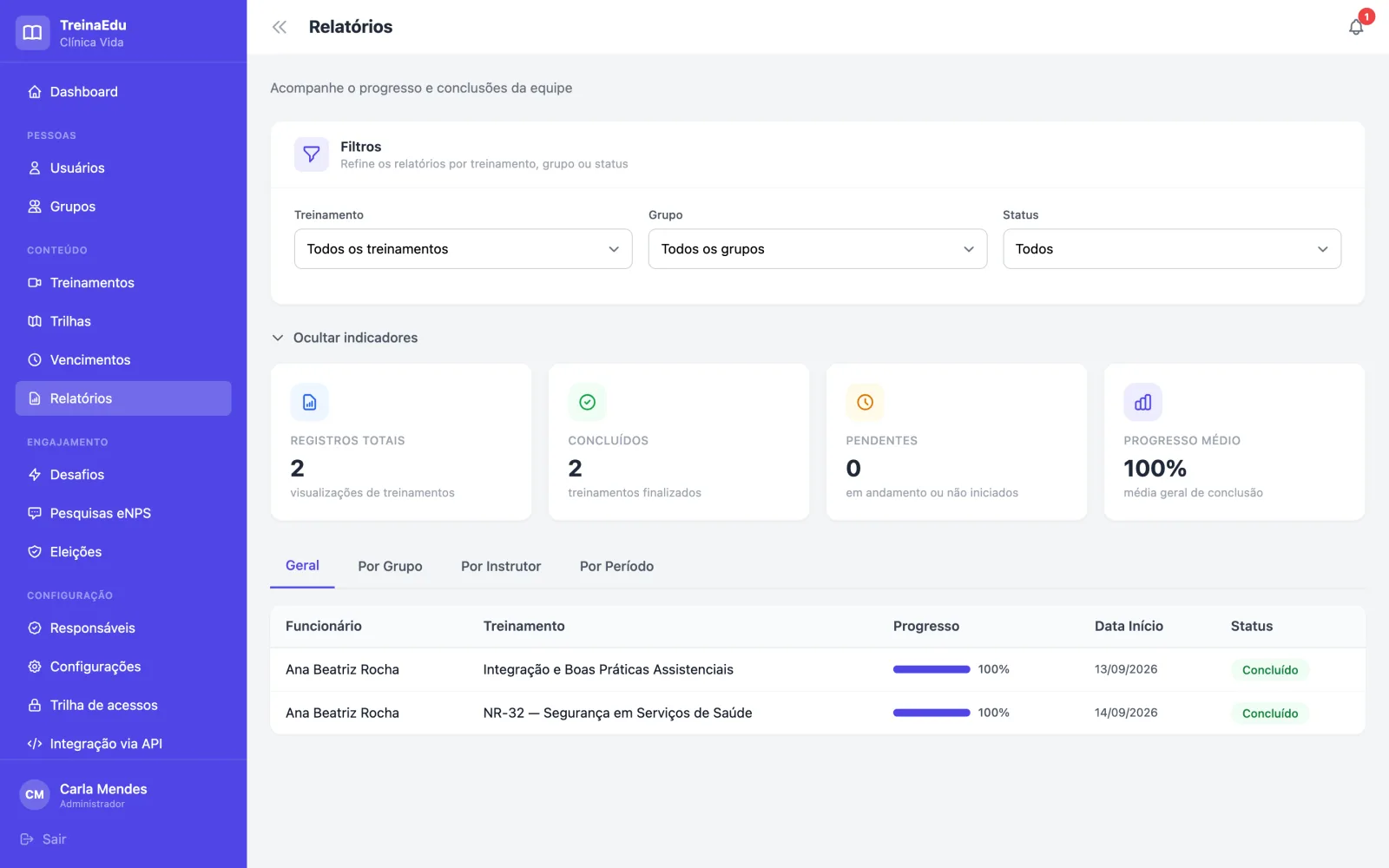Switch to Por Período tab
Screen dimensions: 1389x868
coord(617,567)
